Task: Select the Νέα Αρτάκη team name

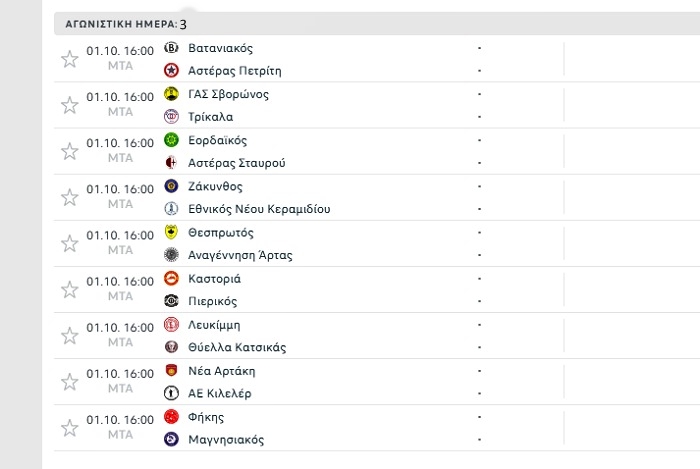Action: (x=221, y=371)
